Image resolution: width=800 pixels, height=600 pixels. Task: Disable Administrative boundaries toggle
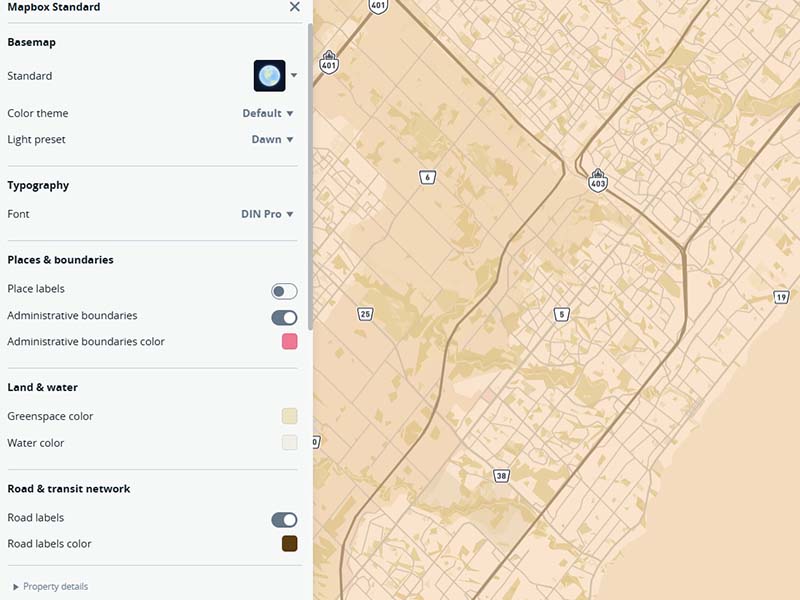[284, 317]
